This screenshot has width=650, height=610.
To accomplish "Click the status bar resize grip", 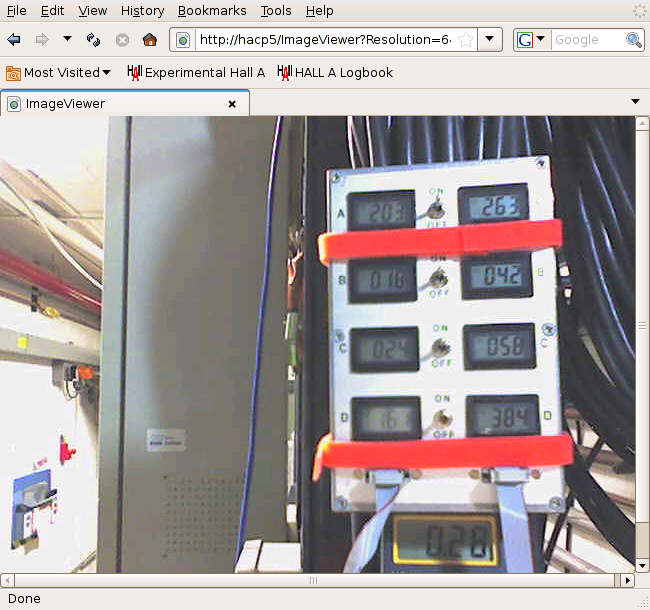I will click(645, 602).
